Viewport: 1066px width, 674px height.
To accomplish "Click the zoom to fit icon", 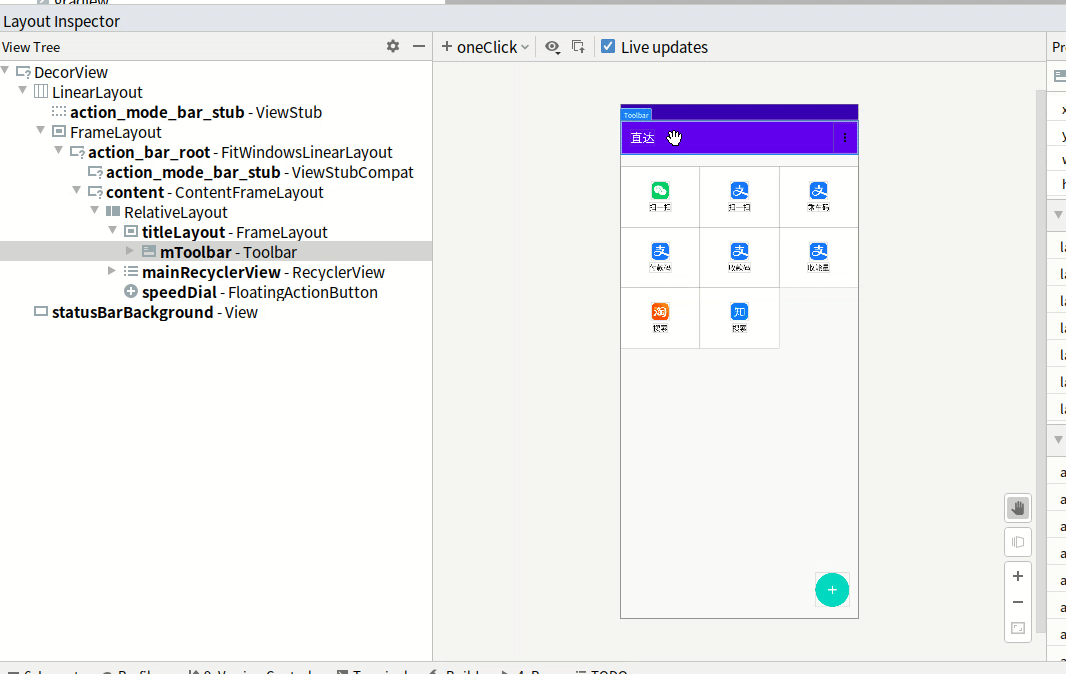I will 1018,628.
